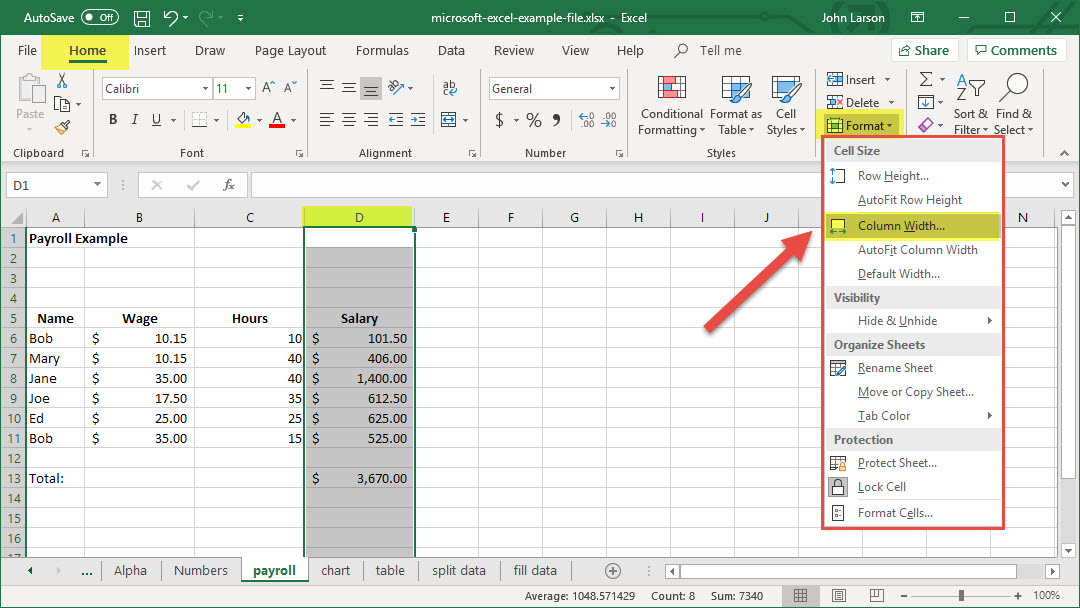Image resolution: width=1080 pixels, height=608 pixels.
Task: Toggle Lock Cell in Format menu
Action: 881,487
